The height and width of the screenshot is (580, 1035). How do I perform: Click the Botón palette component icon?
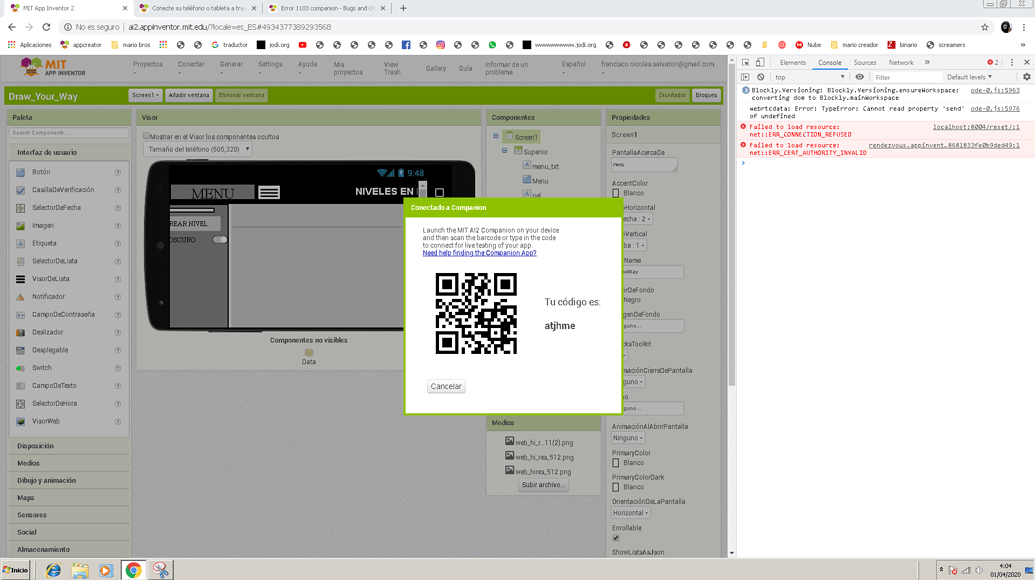point(20,172)
